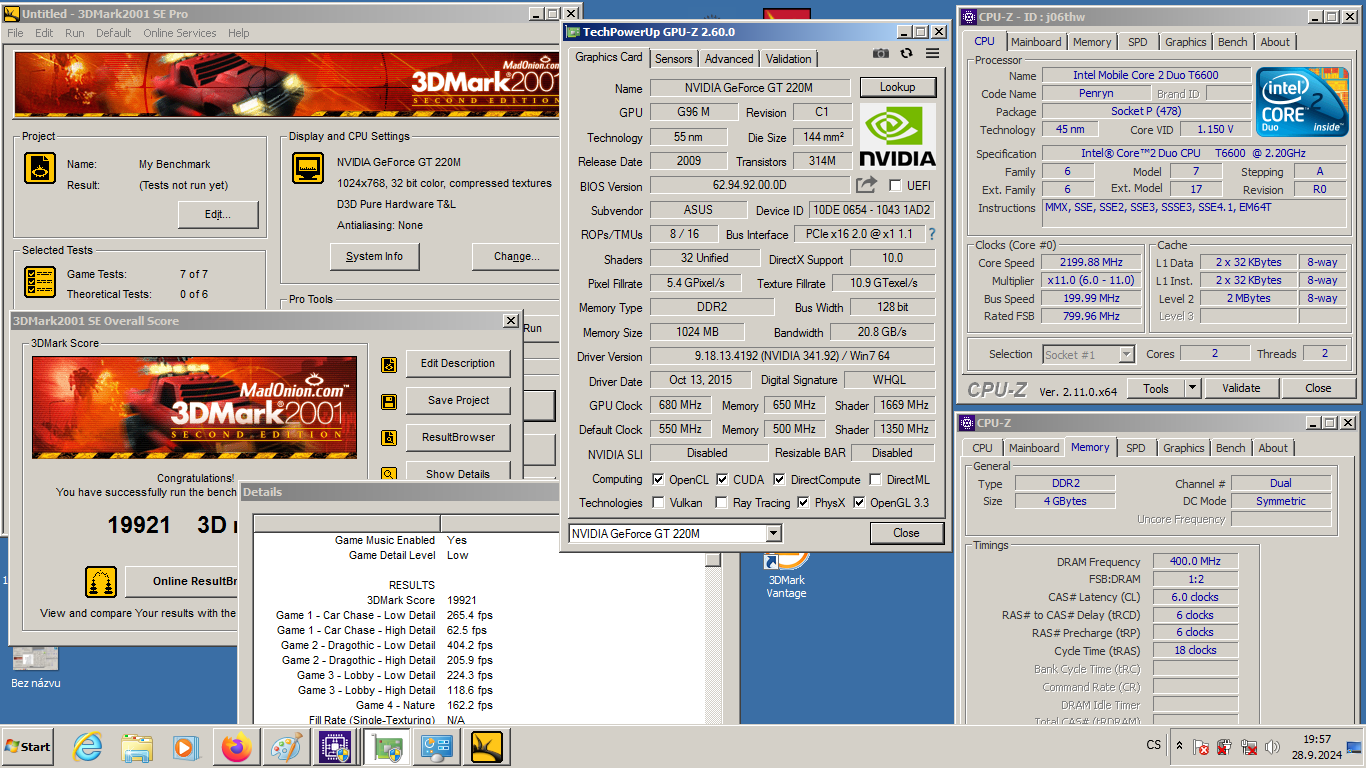This screenshot has height=768, width=1366.
Task: Click the Project icon beside My Benchmark
Action: click(x=40, y=168)
